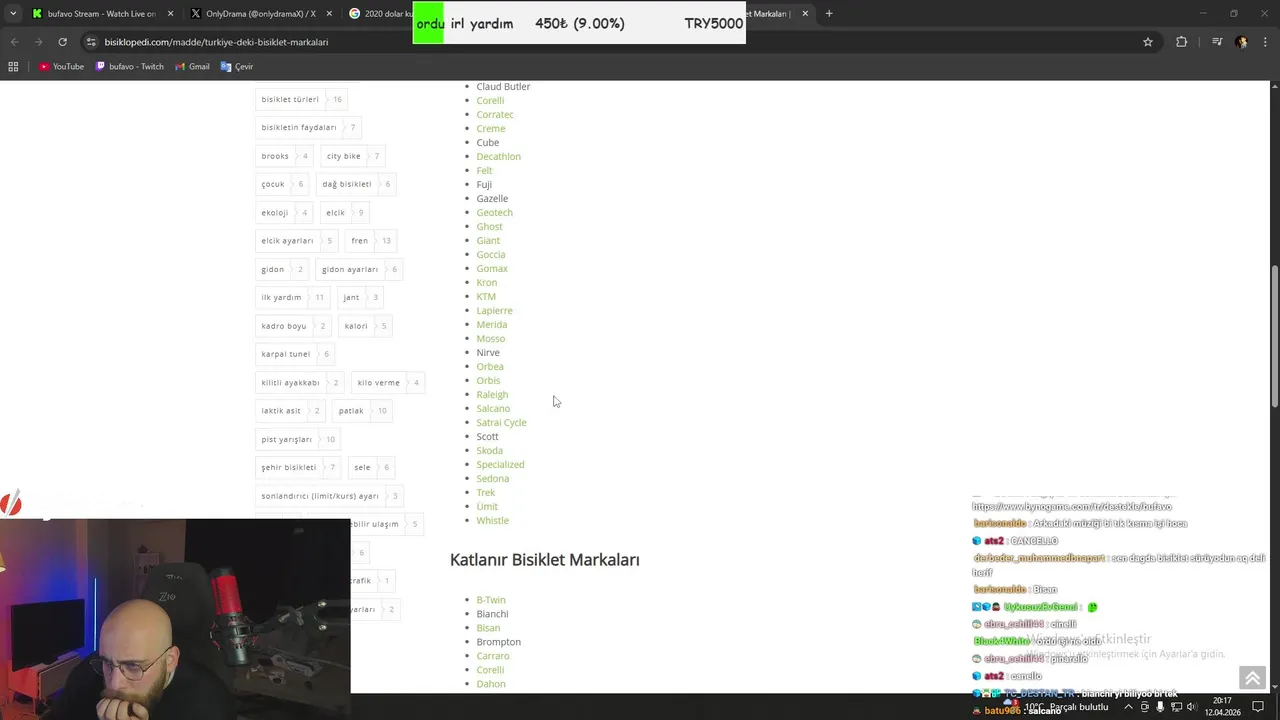
Task: Open the Whistle brand link
Action: coord(492,520)
